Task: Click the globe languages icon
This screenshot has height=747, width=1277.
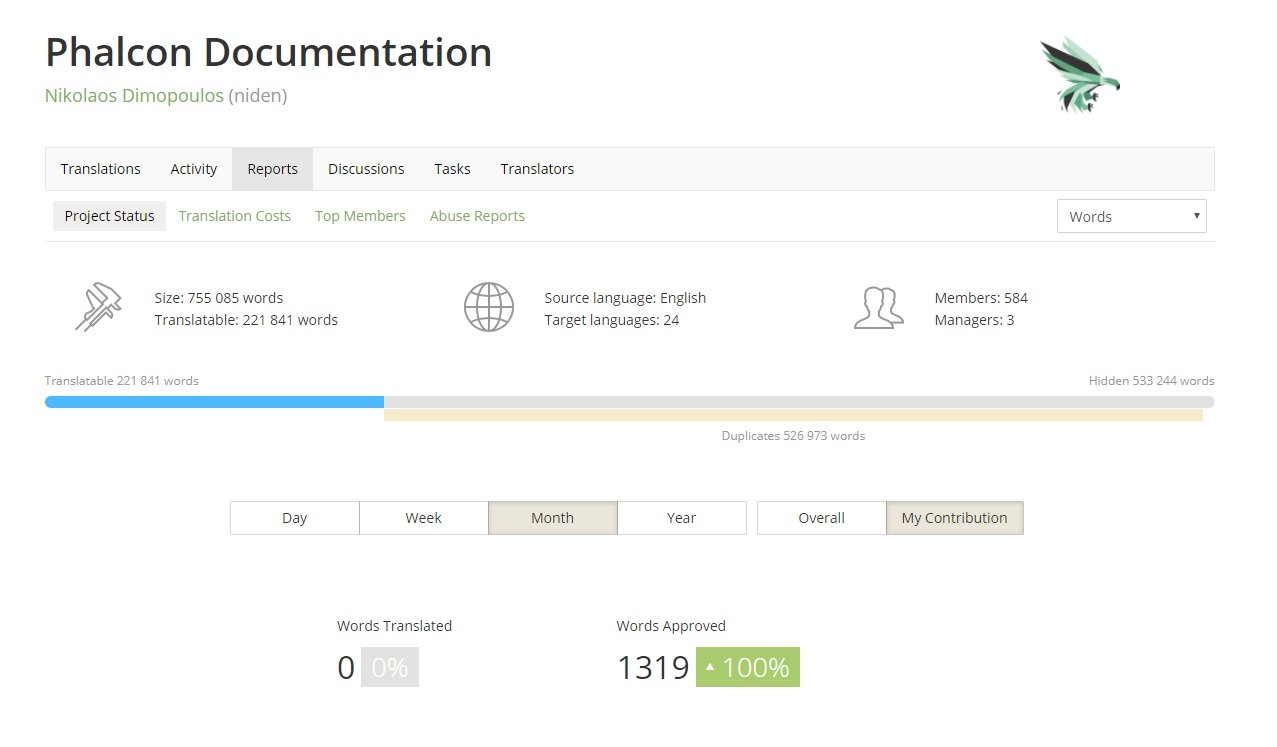Action: tap(488, 308)
